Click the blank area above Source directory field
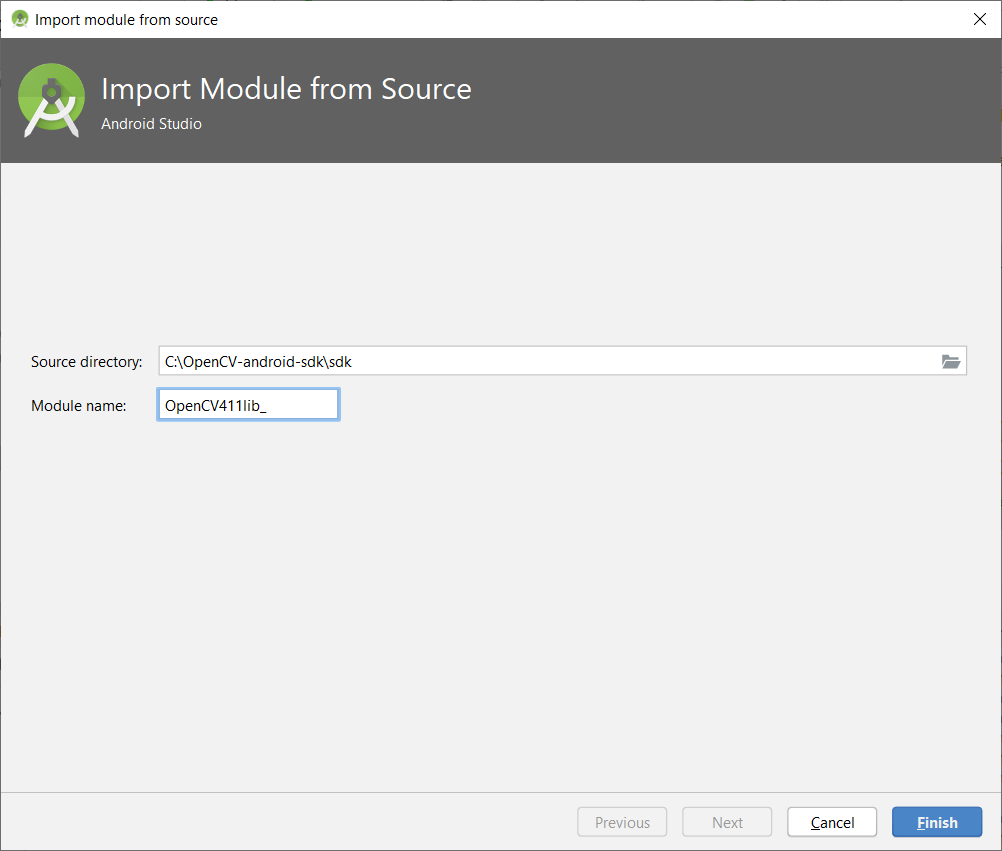Viewport: 1002px width, 851px height. coord(500,250)
